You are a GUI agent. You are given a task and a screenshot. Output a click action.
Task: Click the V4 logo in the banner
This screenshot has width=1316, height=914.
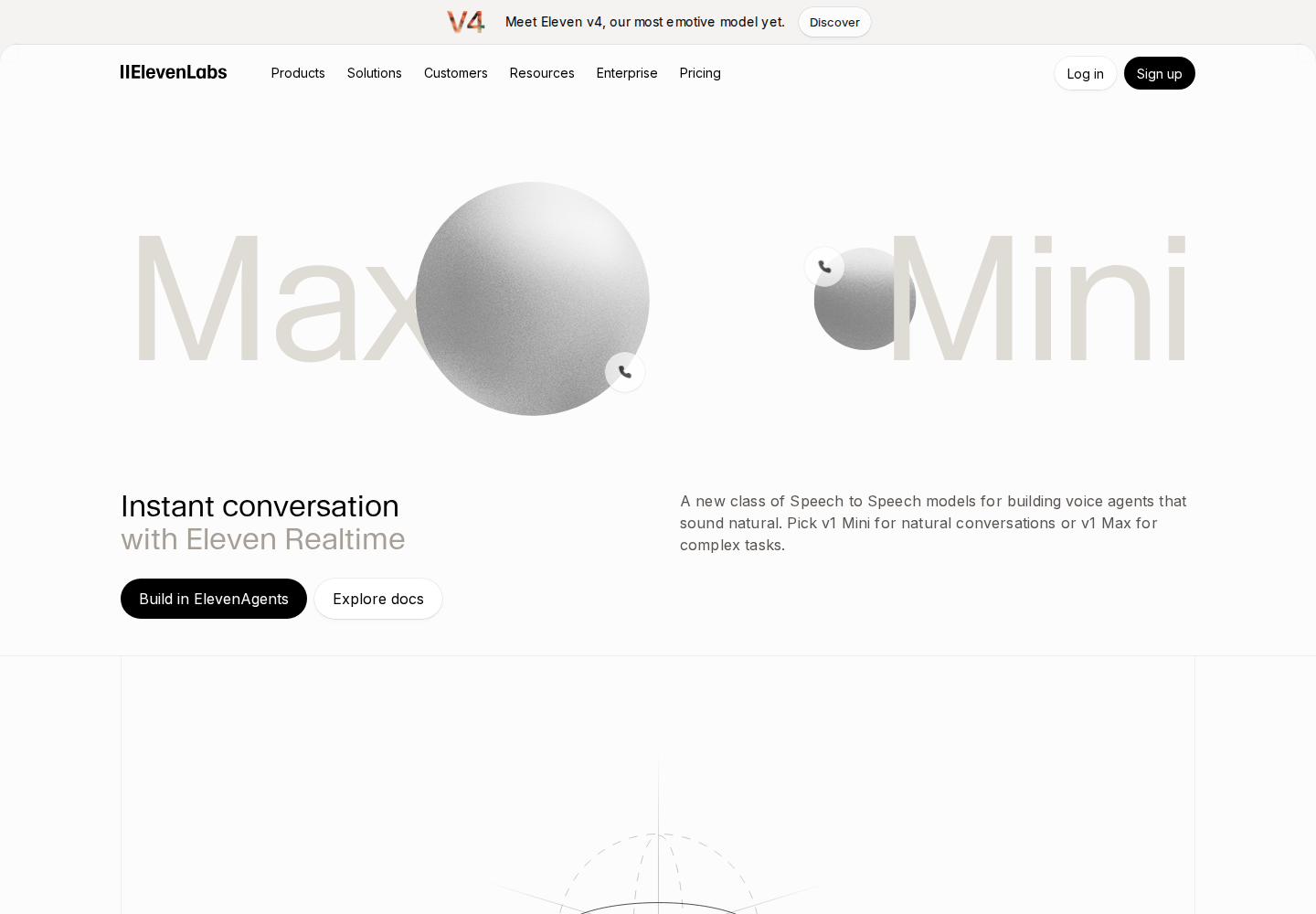(466, 22)
